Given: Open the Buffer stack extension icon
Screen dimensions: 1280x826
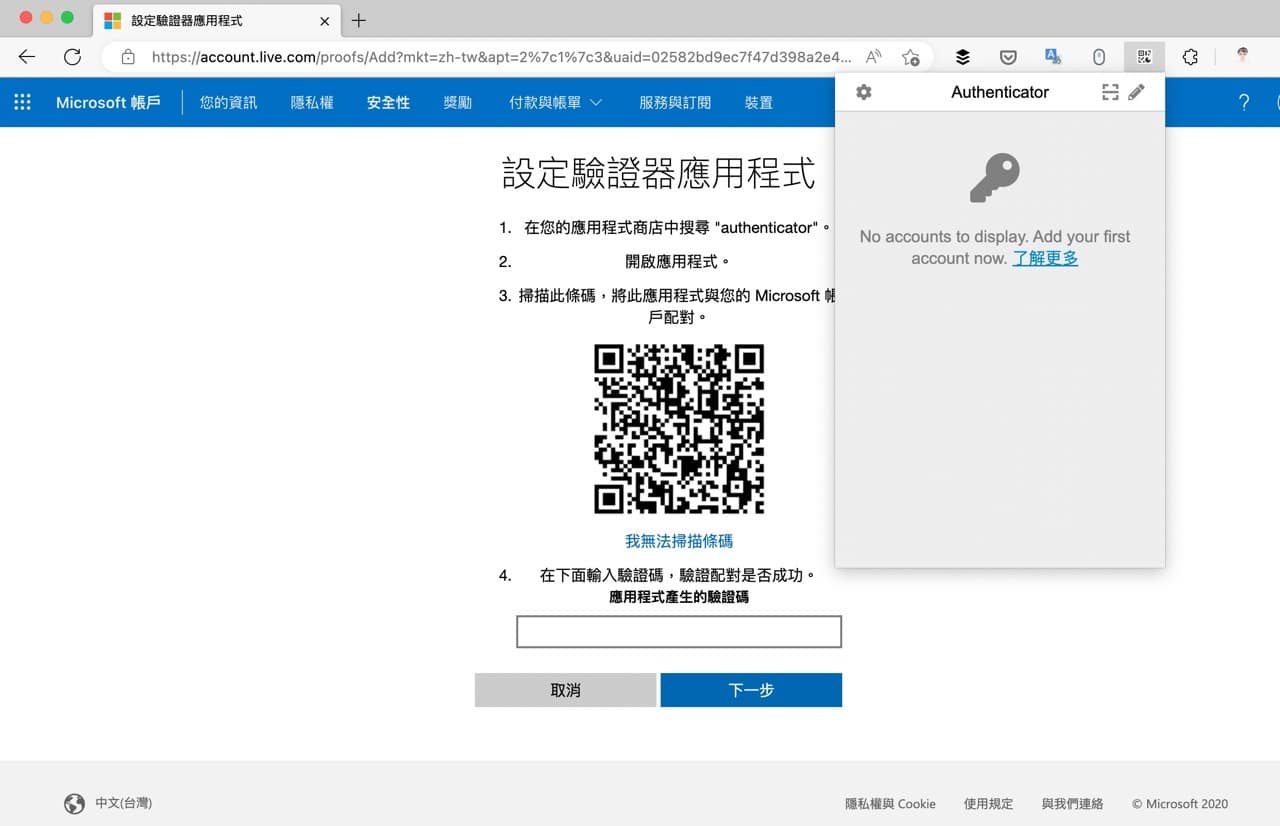Looking at the screenshot, I should point(963,57).
